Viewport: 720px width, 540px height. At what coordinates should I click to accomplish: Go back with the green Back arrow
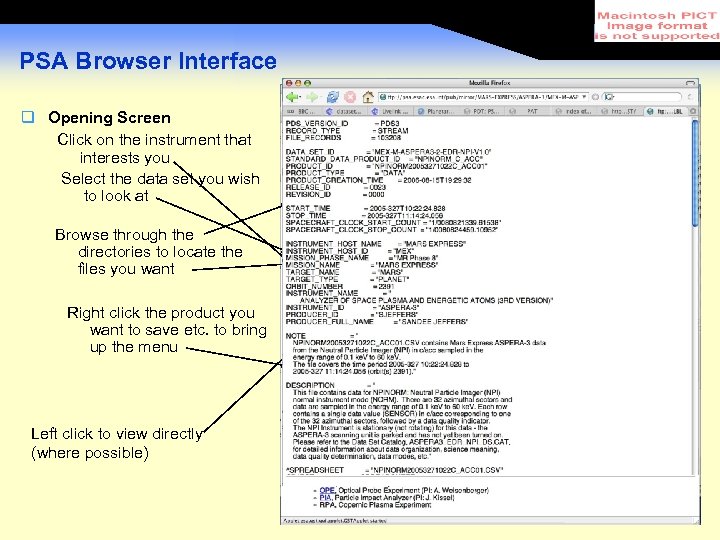(x=291, y=97)
